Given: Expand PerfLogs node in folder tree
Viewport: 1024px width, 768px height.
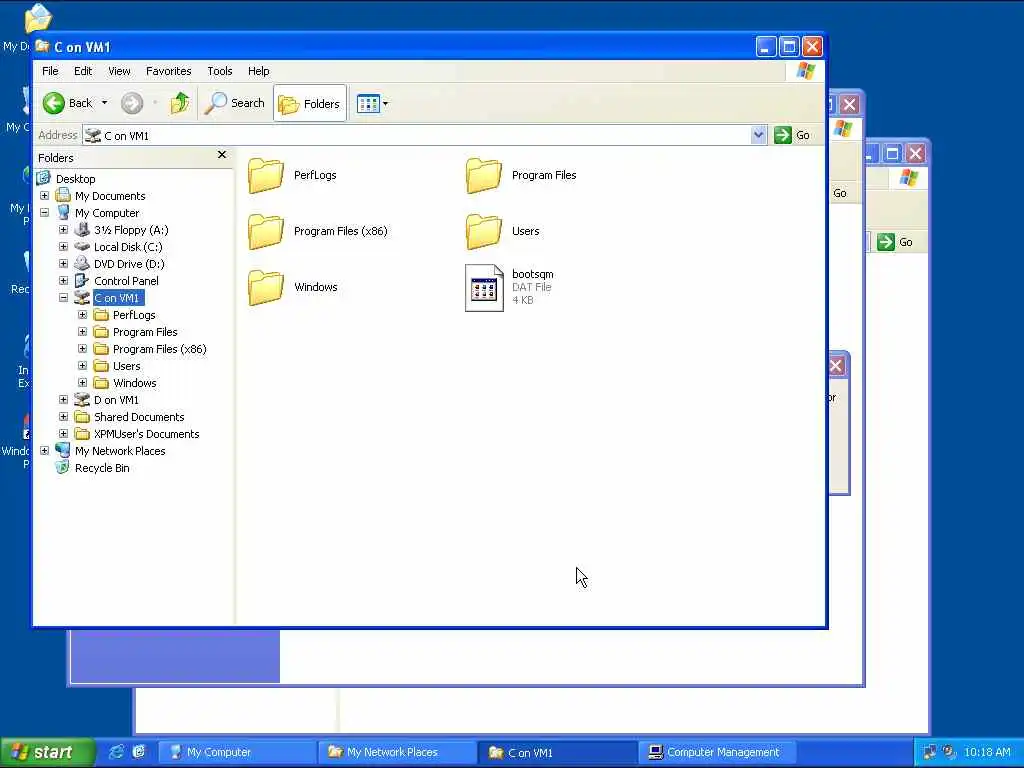Looking at the screenshot, I should tap(82, 315).
